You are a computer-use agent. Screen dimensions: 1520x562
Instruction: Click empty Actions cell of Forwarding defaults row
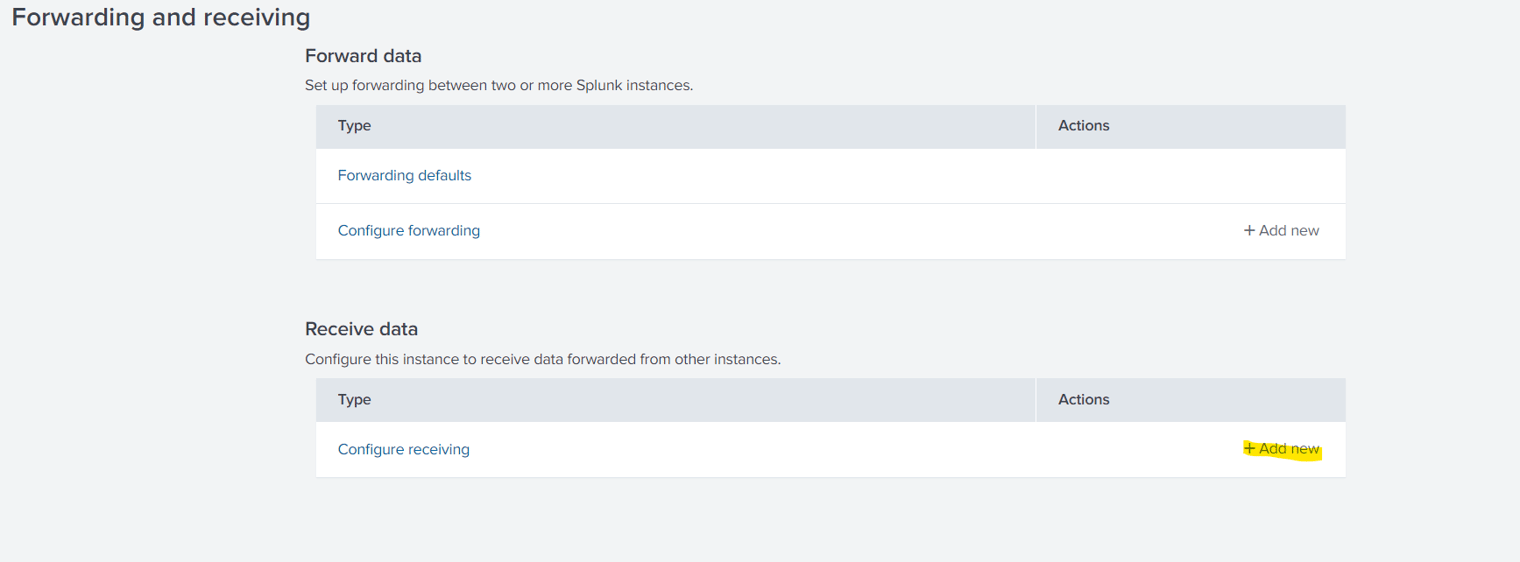[x=1190, y=176]
